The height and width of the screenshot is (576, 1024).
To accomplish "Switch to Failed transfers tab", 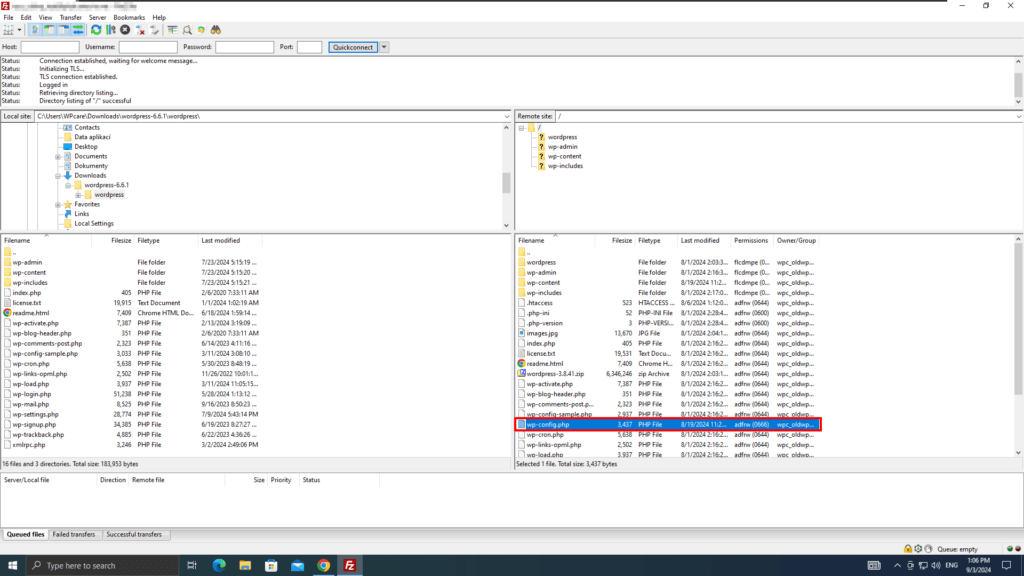I will click(74, 534).
